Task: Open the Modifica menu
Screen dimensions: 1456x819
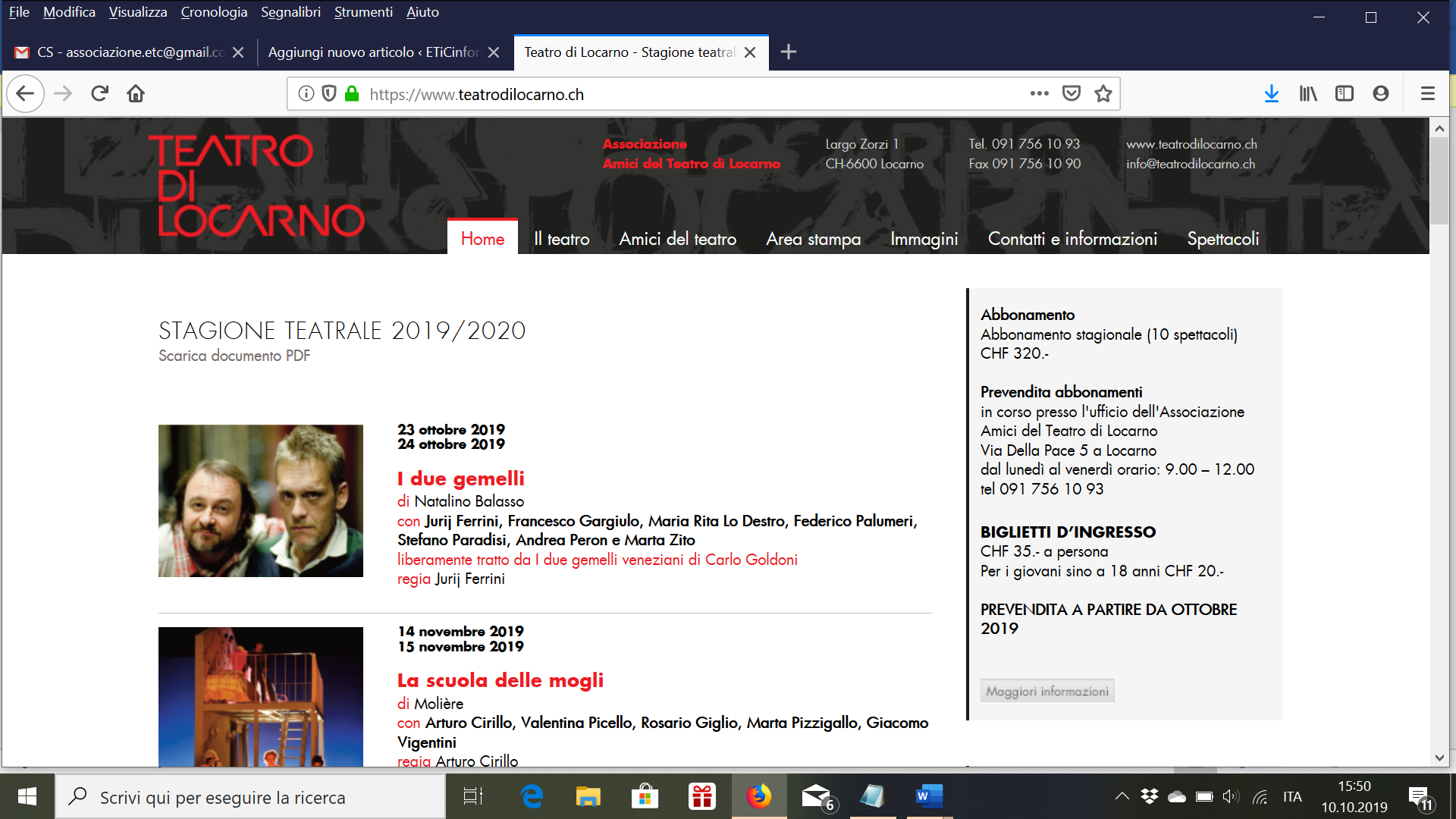Action: coord(69,12)
